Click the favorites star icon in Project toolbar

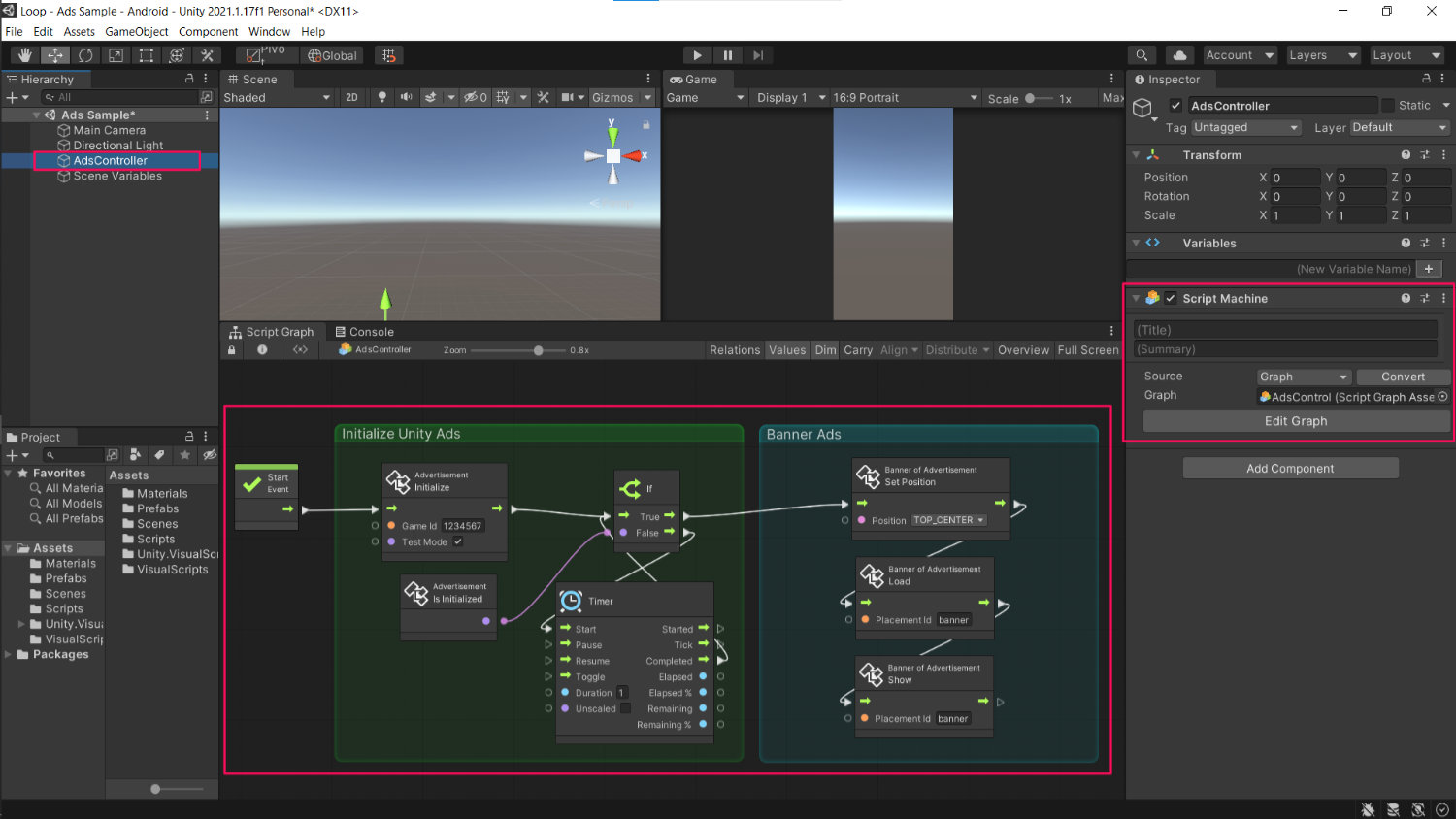[x=184, y=454]
